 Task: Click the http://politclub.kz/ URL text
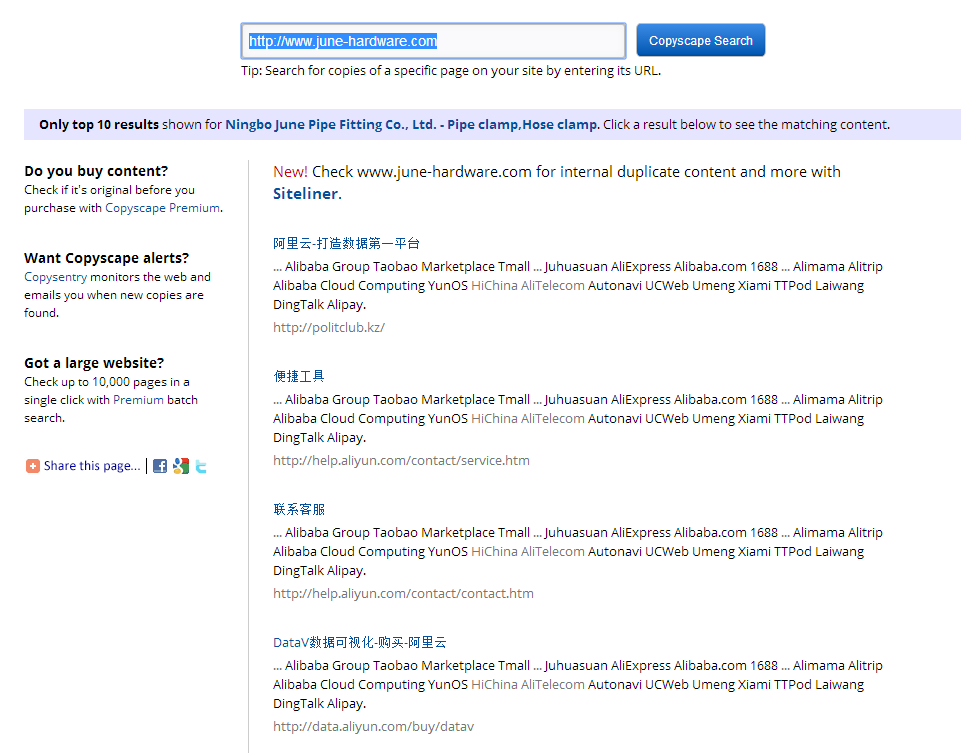pyautogui.click(x=329, y=327)
